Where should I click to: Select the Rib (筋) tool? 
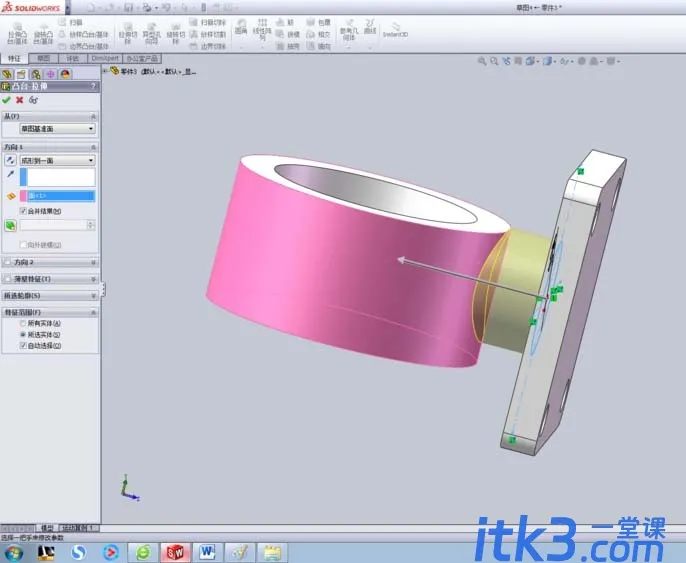pyautogui.click(x=285, y=22)
